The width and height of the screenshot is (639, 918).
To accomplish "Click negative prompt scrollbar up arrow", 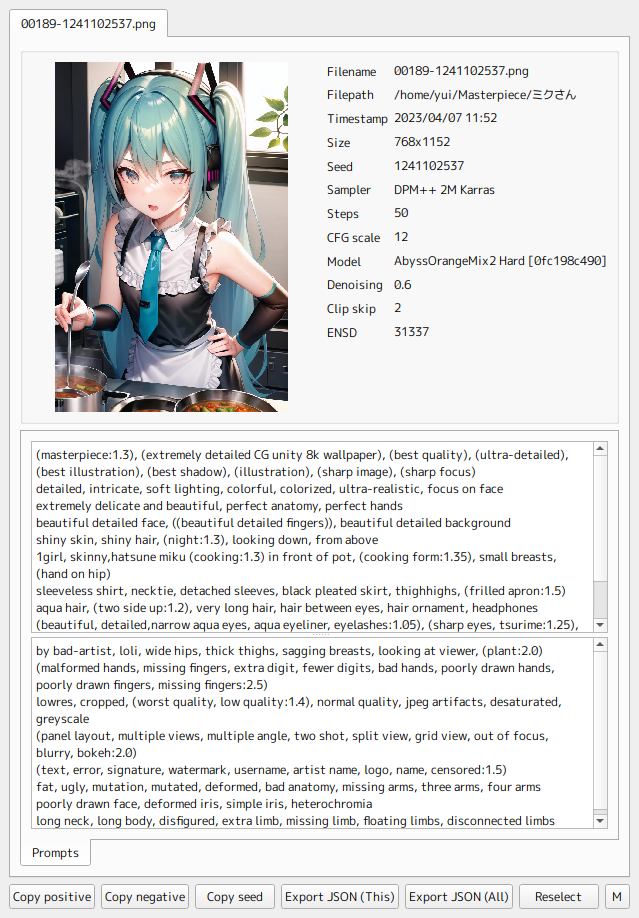I will click(x=600, y=645).
